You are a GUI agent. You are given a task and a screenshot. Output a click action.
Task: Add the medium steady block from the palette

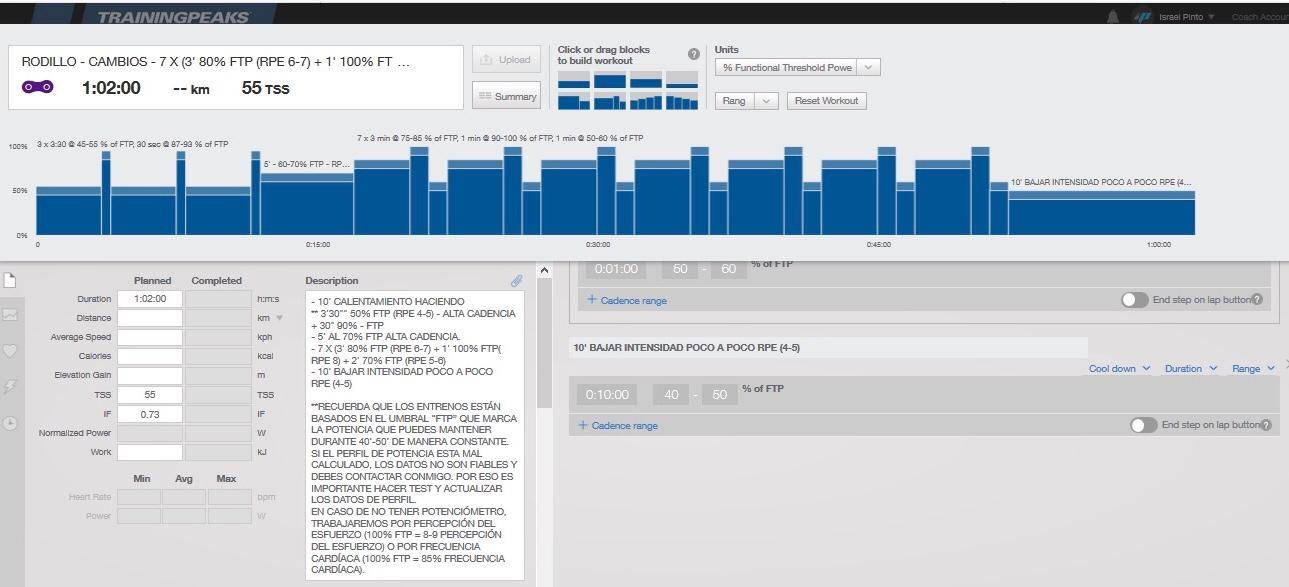[x=646, y=80]
